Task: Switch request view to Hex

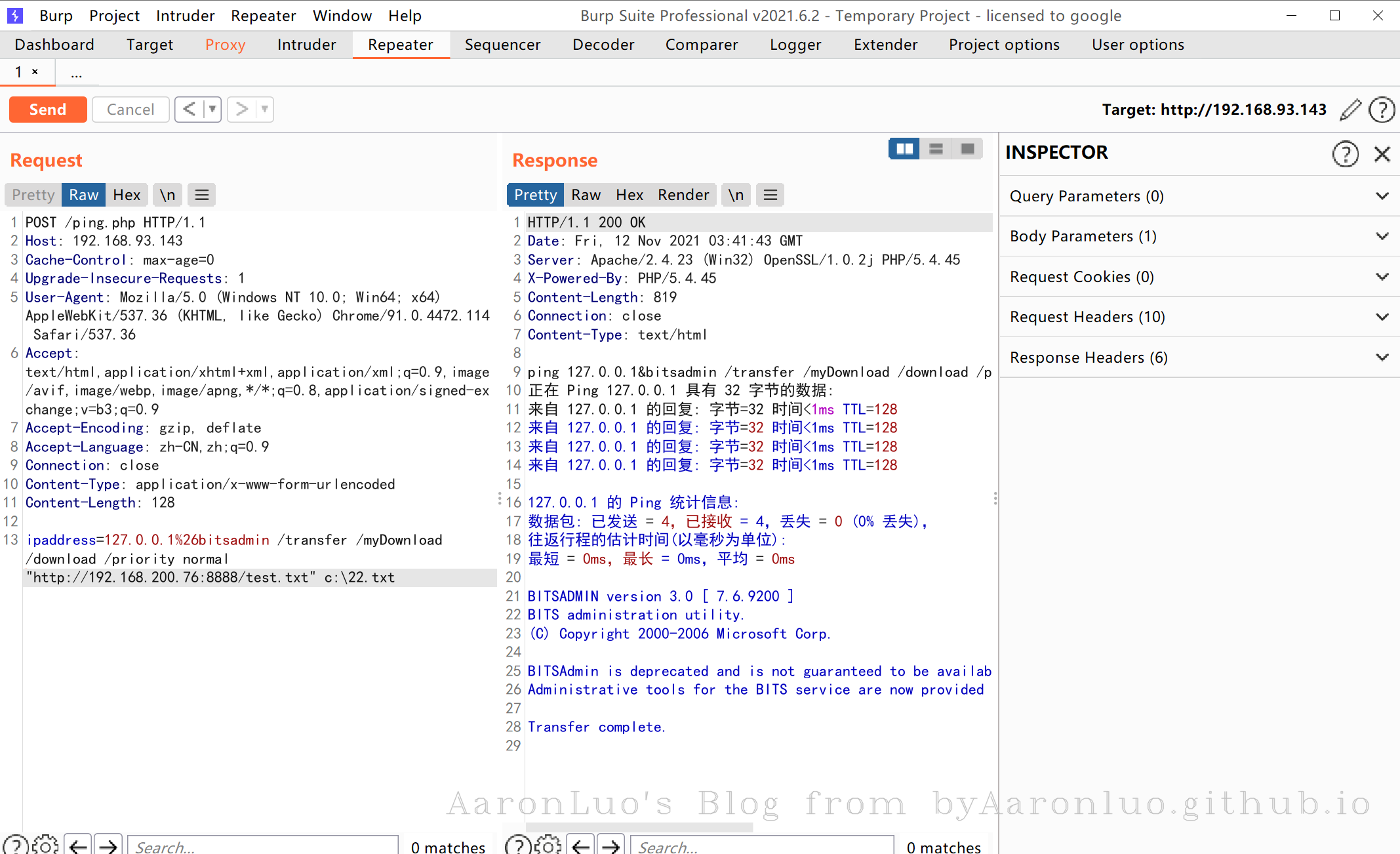Action: pyautogui.click(x=127, y=195)
